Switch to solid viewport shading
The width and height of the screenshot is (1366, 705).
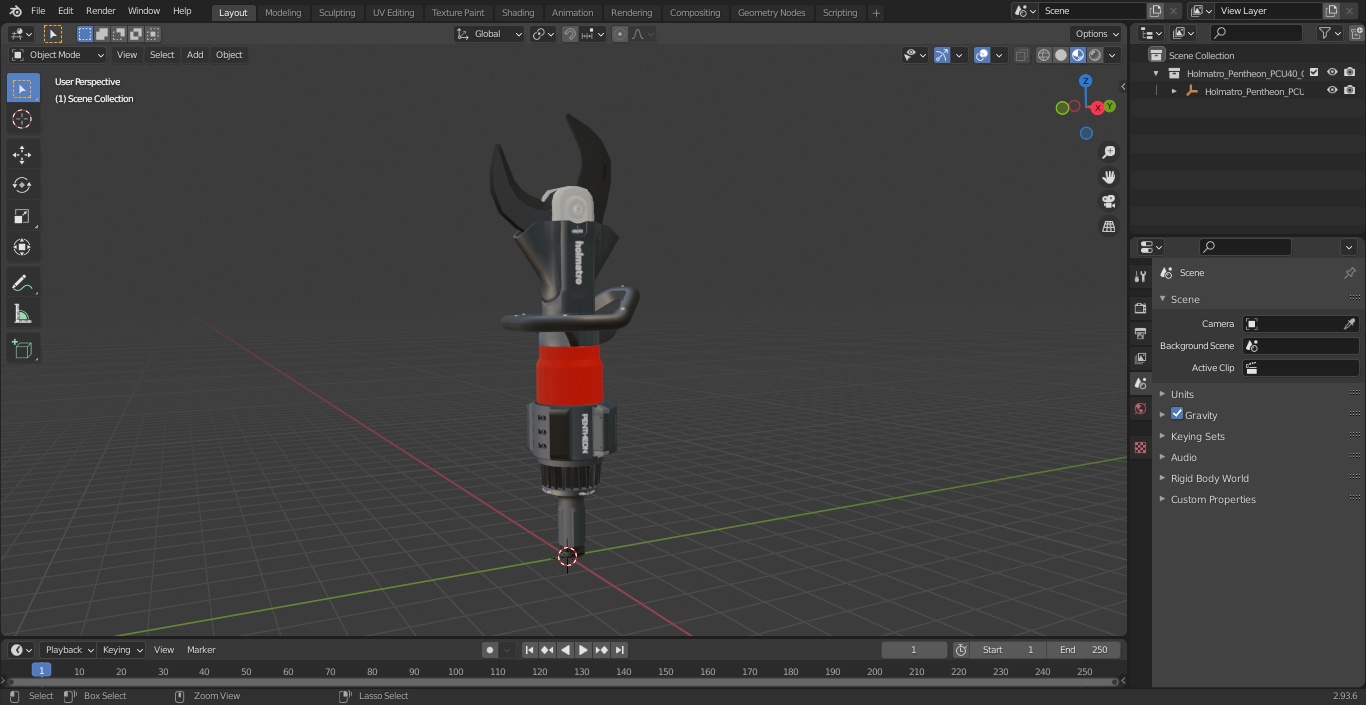click(1061, 56)
